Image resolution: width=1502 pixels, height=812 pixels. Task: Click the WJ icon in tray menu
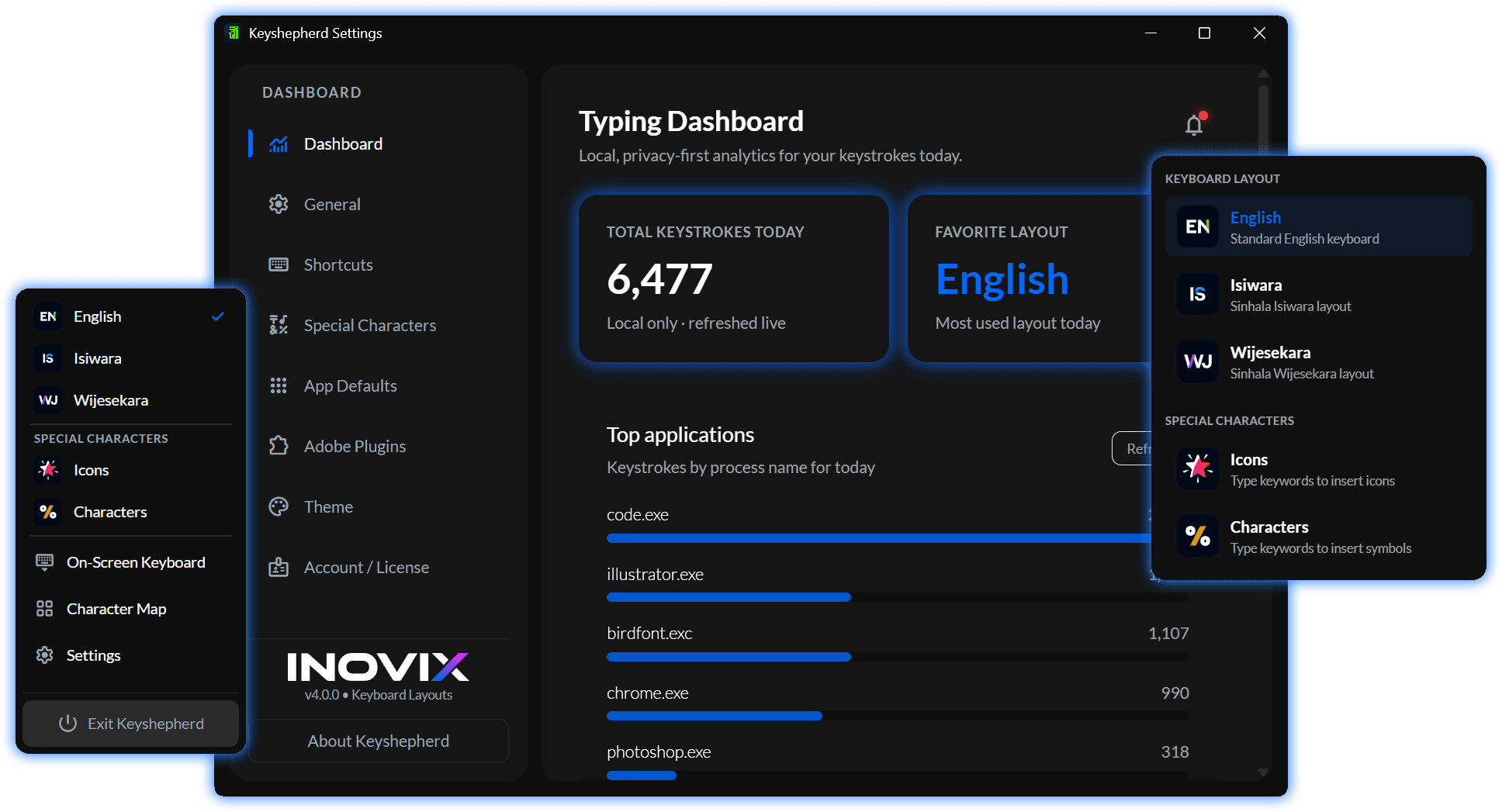coord(48,400)
